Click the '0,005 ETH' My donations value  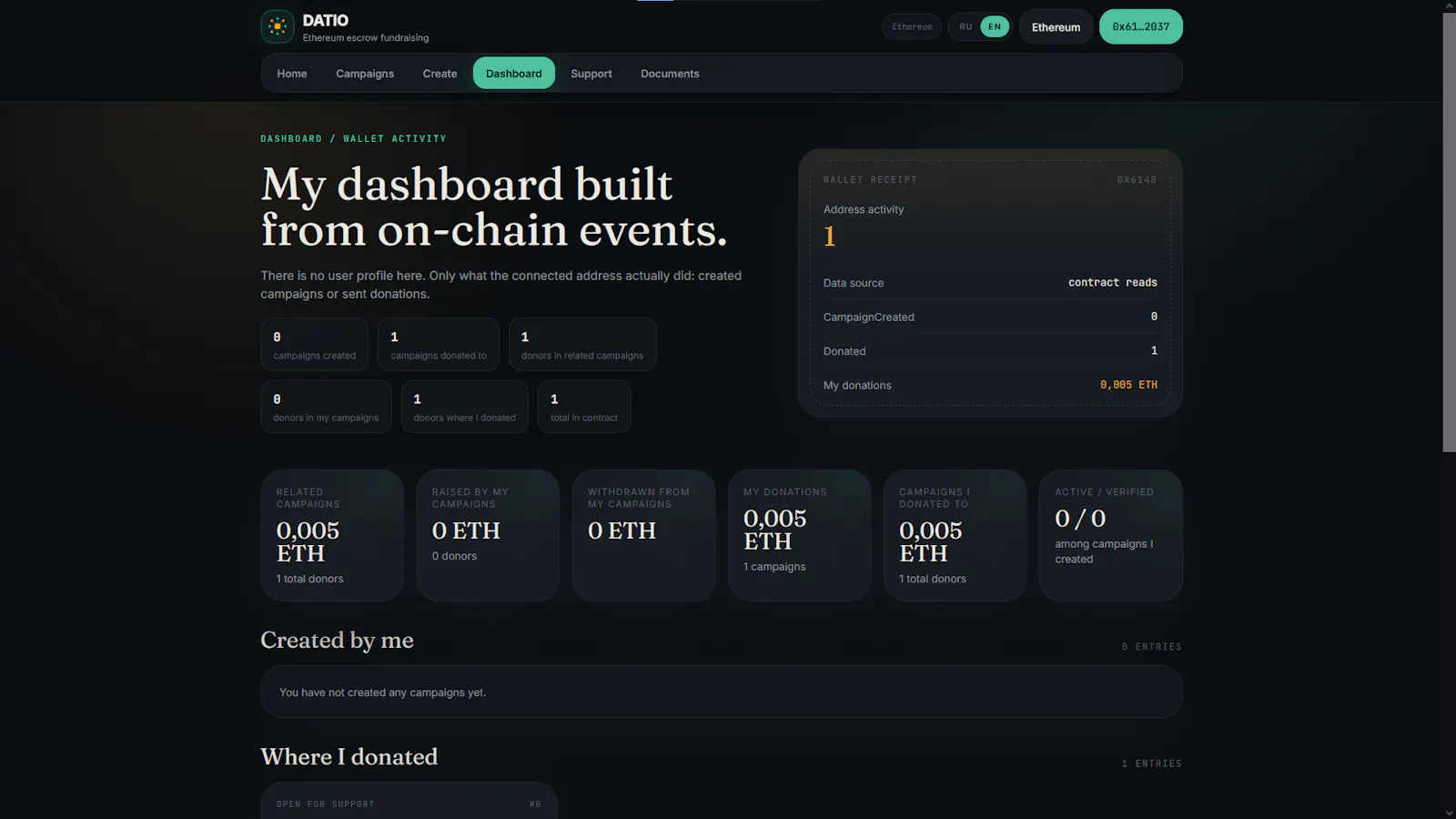coord(1128,385)
